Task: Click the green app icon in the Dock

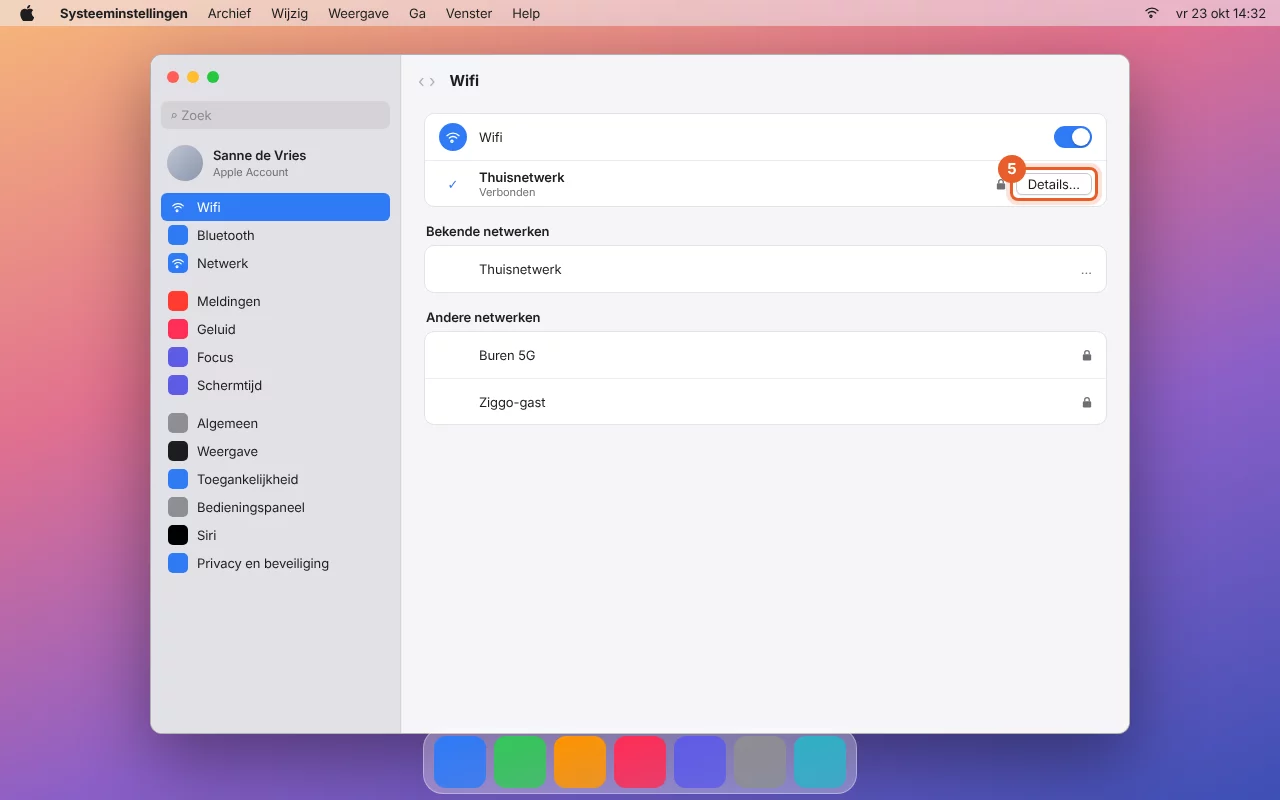Action: [520, 762]
